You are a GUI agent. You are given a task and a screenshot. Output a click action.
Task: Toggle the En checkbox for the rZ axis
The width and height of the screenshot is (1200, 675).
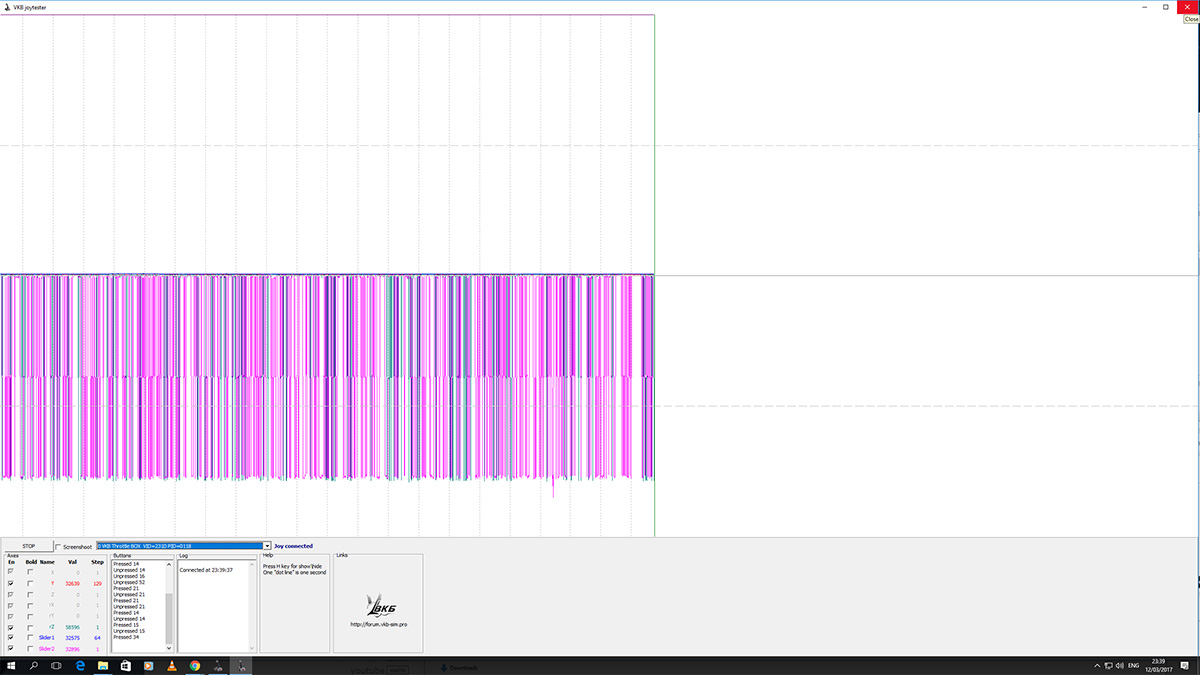[x=10, y=627]
